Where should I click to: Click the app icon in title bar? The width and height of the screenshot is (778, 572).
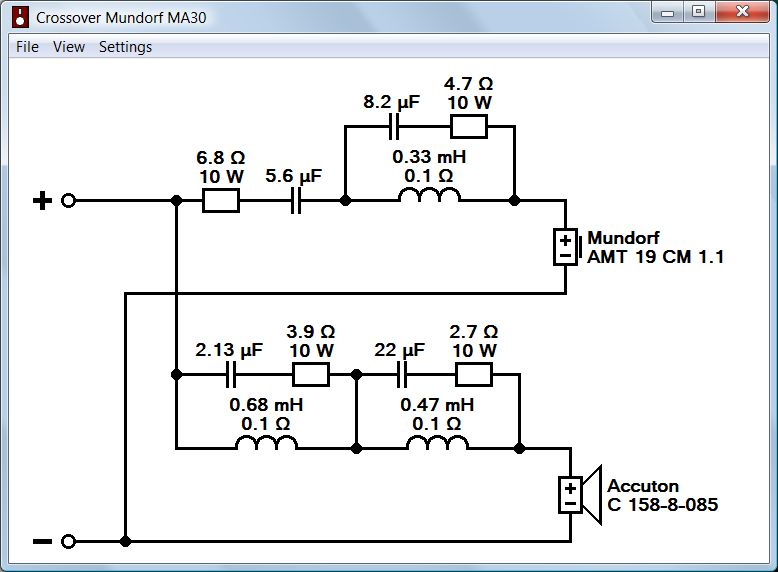20,17
